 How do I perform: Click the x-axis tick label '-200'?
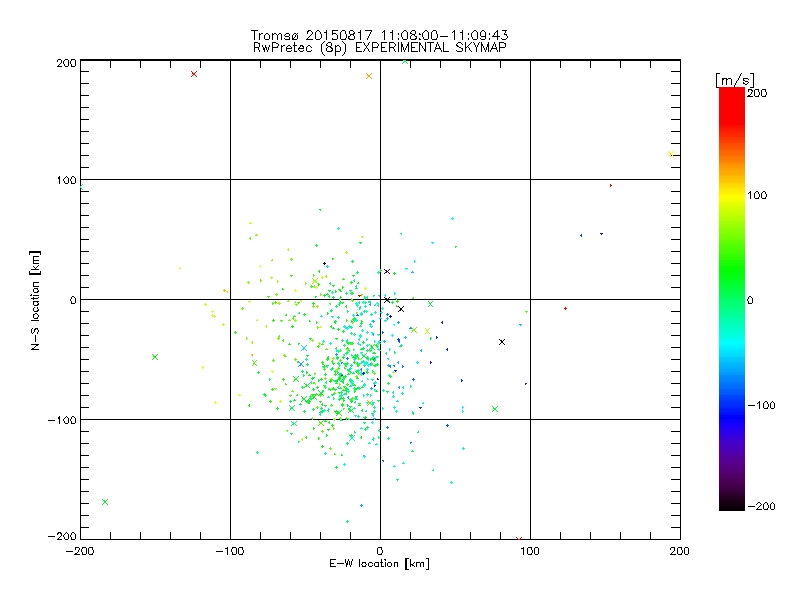pos(80,552)
